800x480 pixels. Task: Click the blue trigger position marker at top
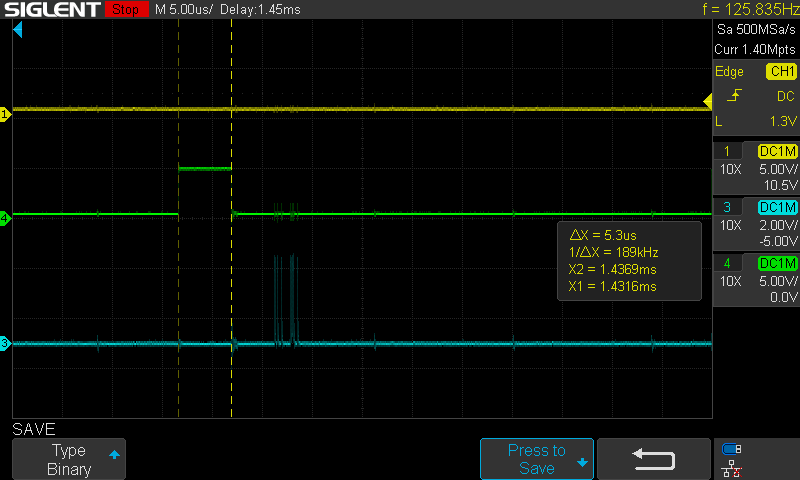(x=17, y=33)
